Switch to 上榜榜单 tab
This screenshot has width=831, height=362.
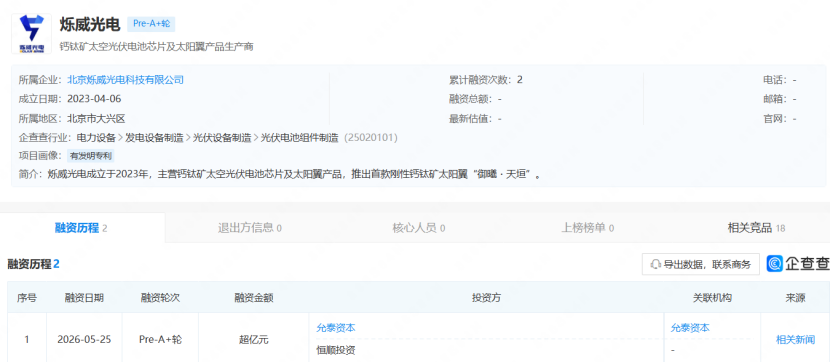(588, 228)
